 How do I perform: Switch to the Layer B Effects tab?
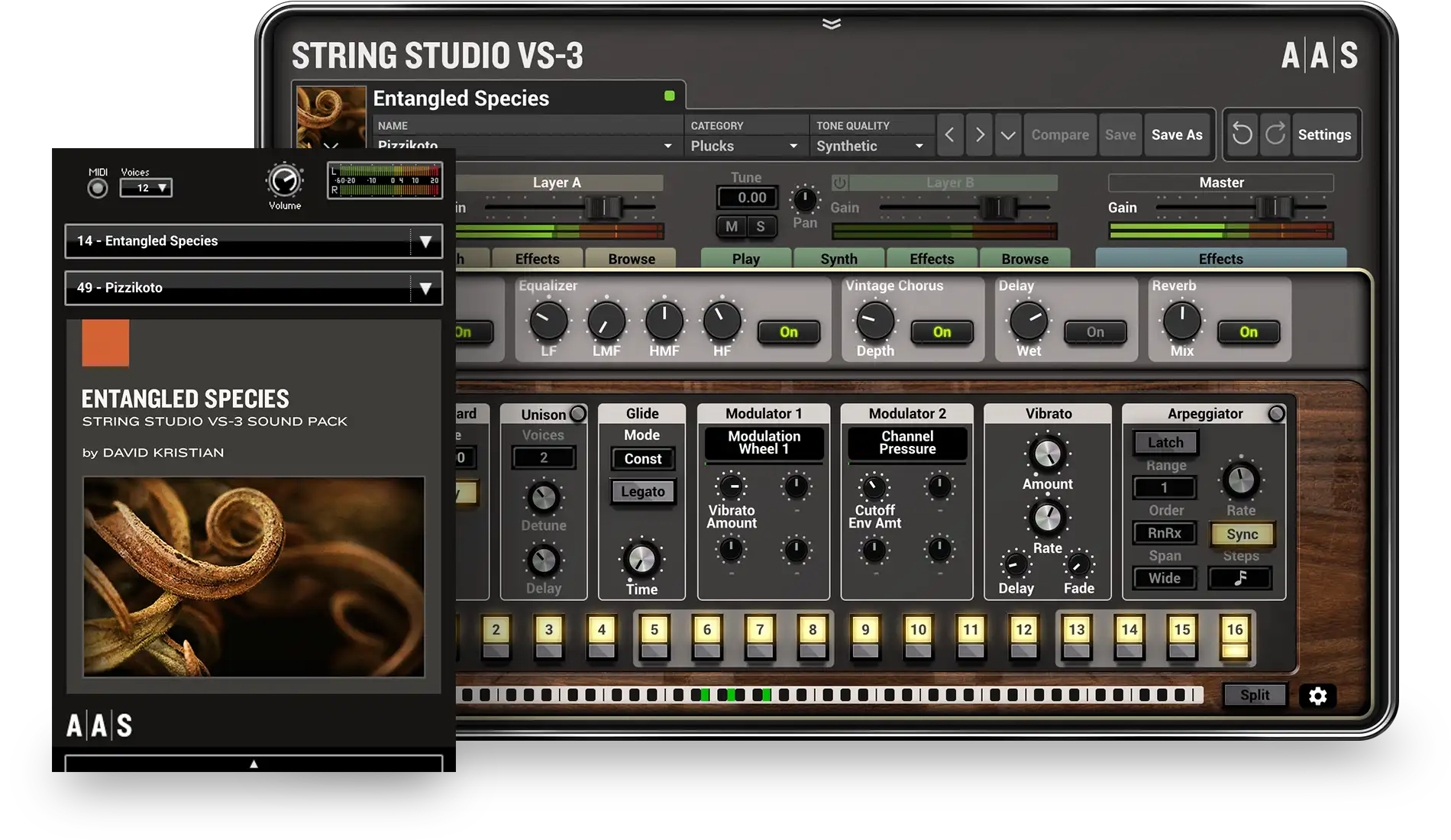click(932, 259)
